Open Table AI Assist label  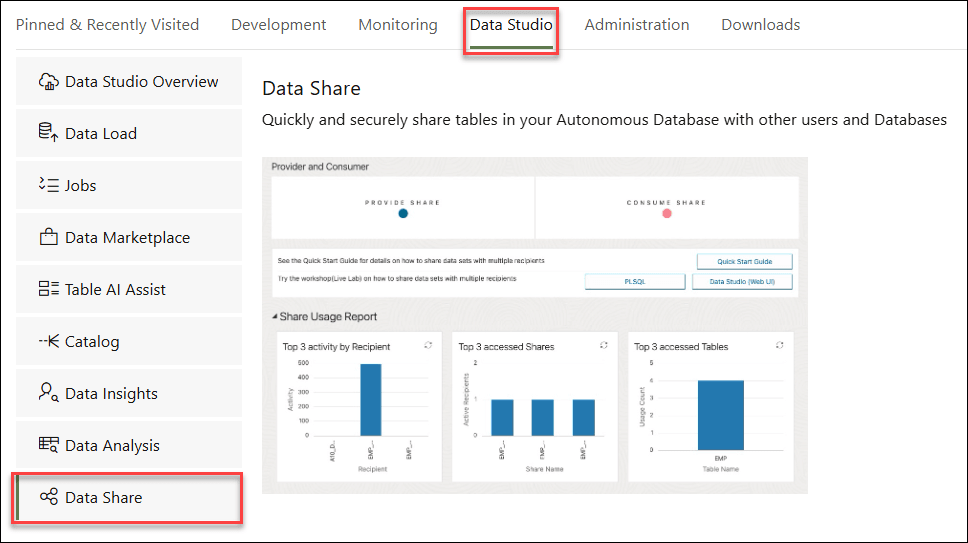coord(115,289)
